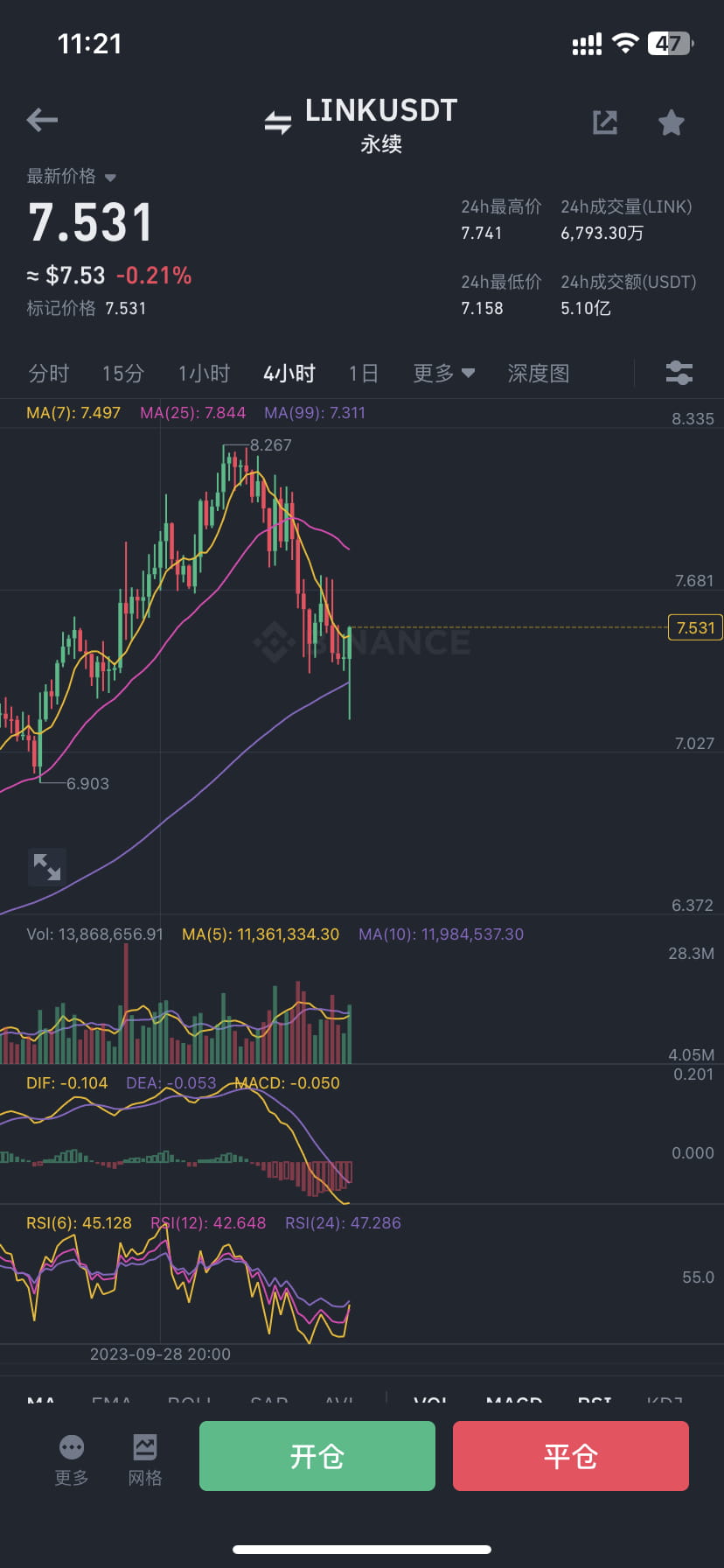Tap the RSI(6): 45.128 label
The image size is (724, 1568).
point(79,1222)
